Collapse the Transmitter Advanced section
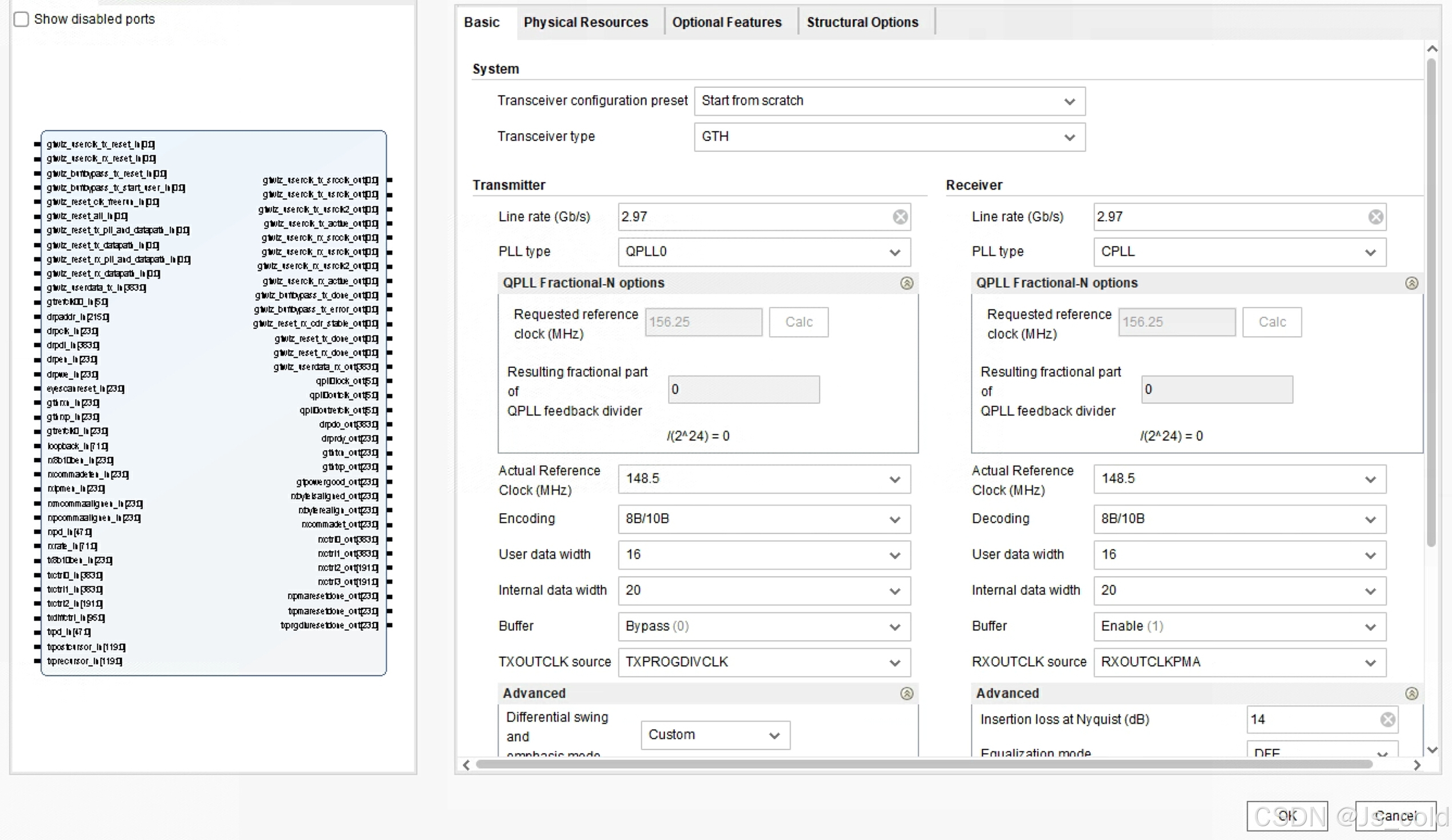This screenshot has width=1452, height=840. pyautogui.click(x=906, y=693)
